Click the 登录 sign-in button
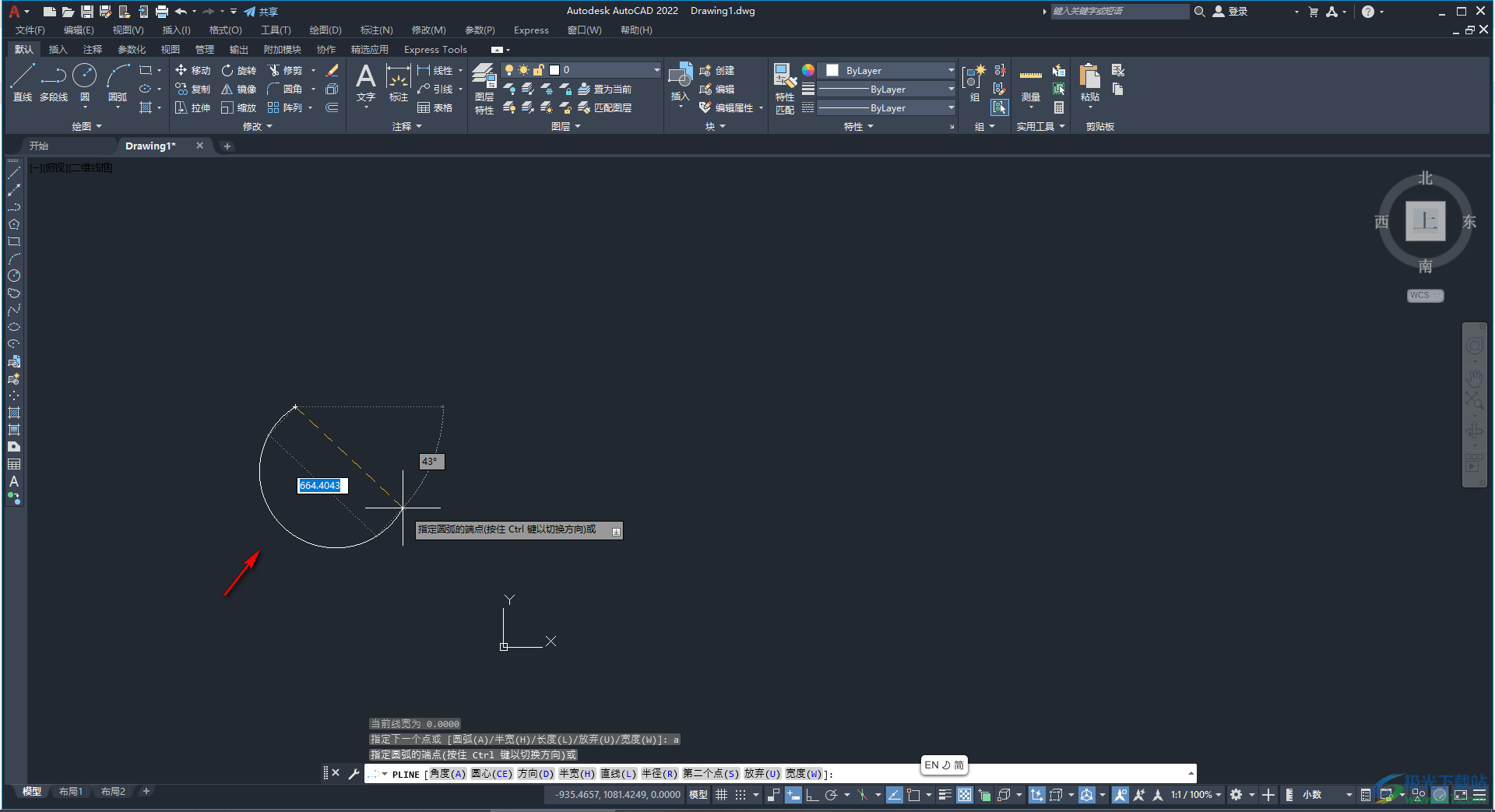The width and height of the screenshot is (1495, 812). click(x=1231, y=12)
